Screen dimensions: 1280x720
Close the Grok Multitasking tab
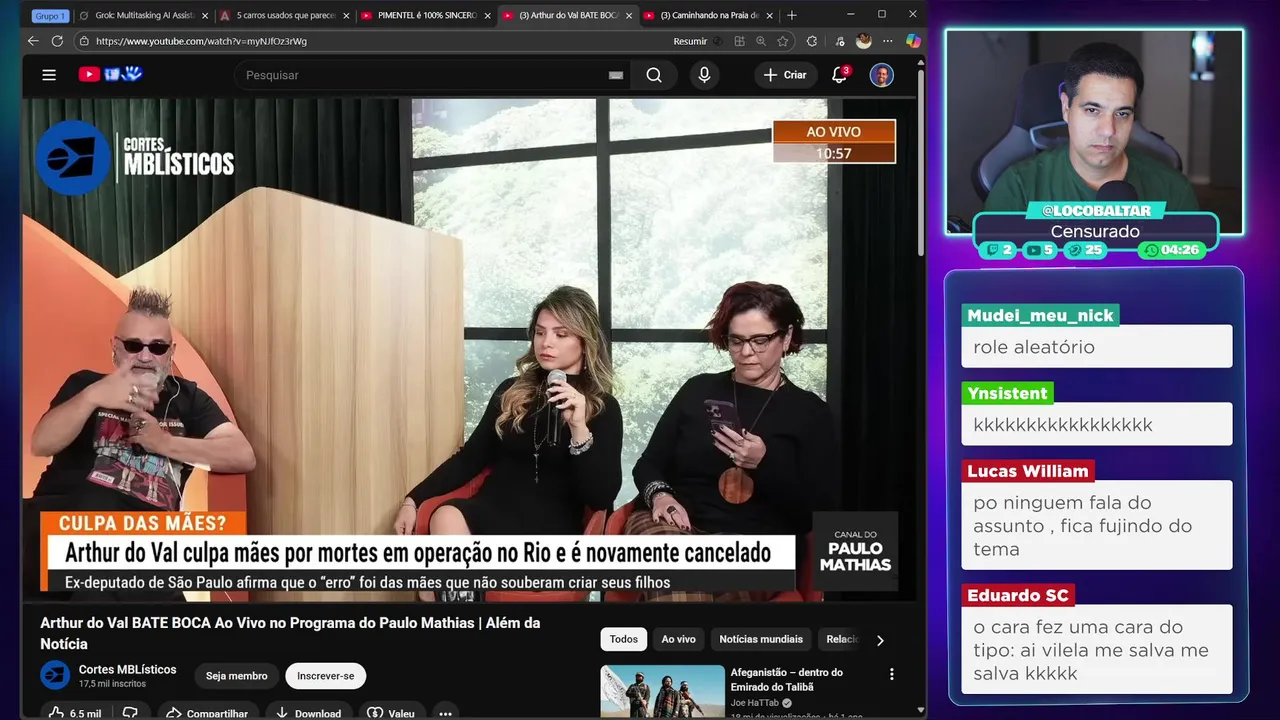pyautogui.click(x=205, y=15)
